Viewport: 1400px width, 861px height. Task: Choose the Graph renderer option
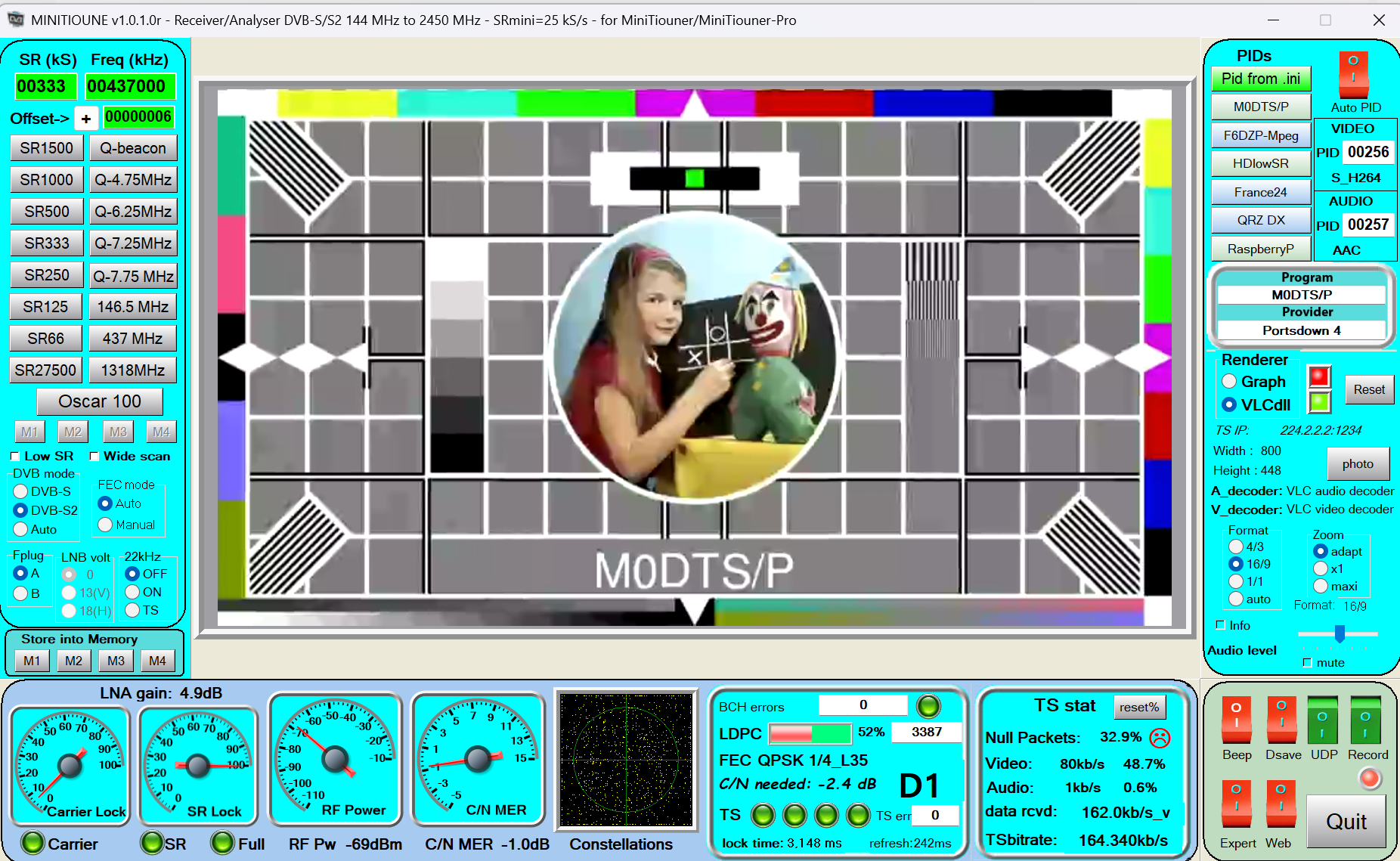[1229, 382]
